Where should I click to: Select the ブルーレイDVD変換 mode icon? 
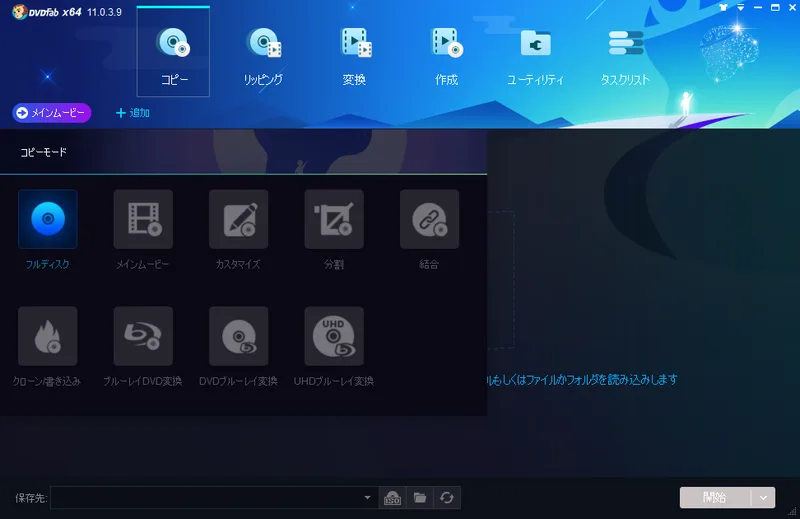143,336
